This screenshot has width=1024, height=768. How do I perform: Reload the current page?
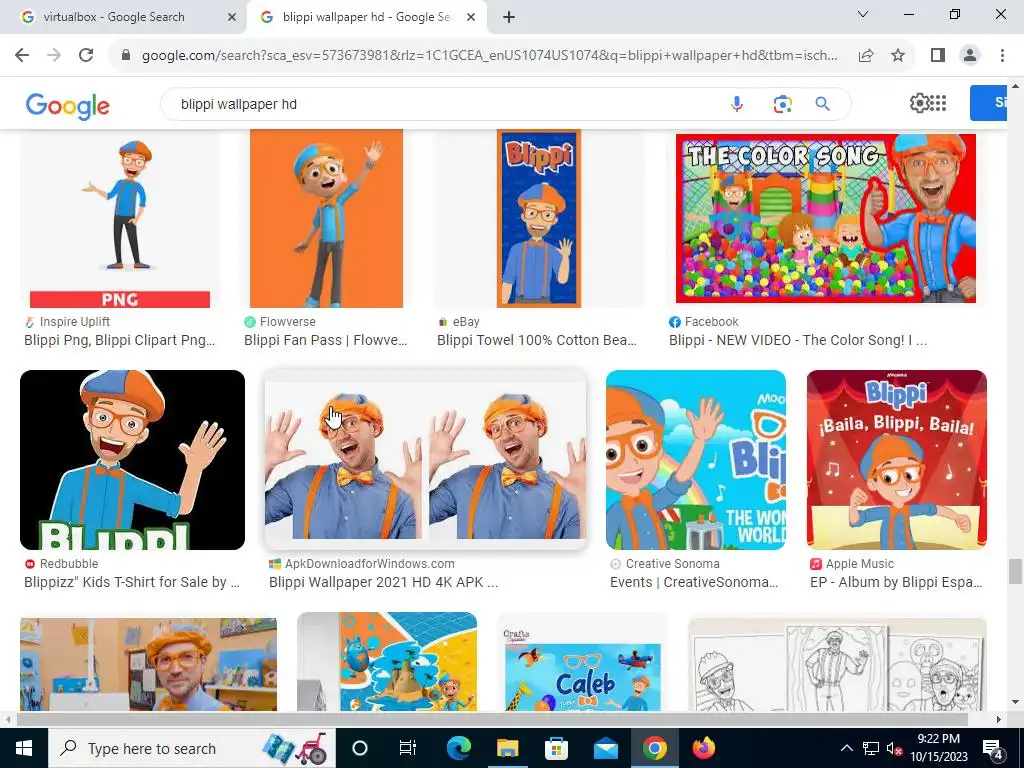click(86, 56)
